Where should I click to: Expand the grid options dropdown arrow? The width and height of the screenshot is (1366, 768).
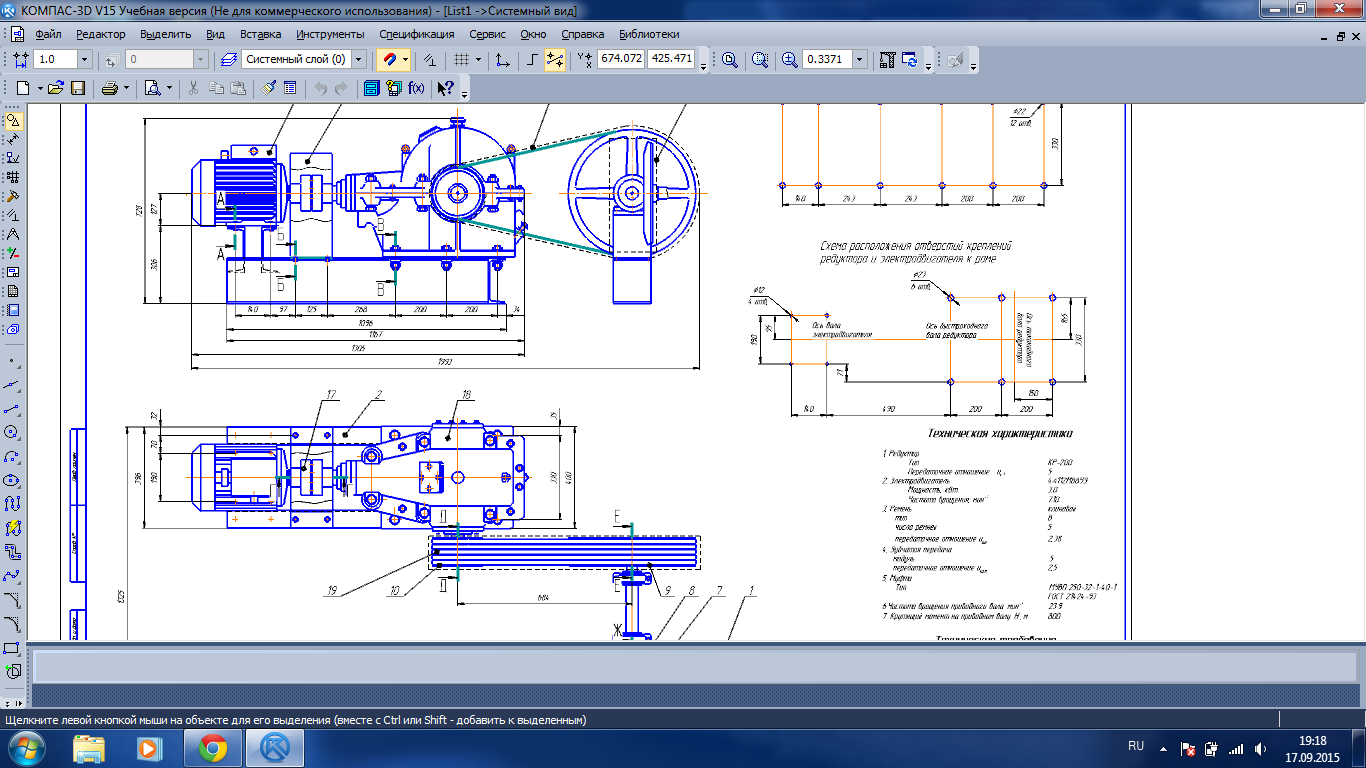[478, 60]
